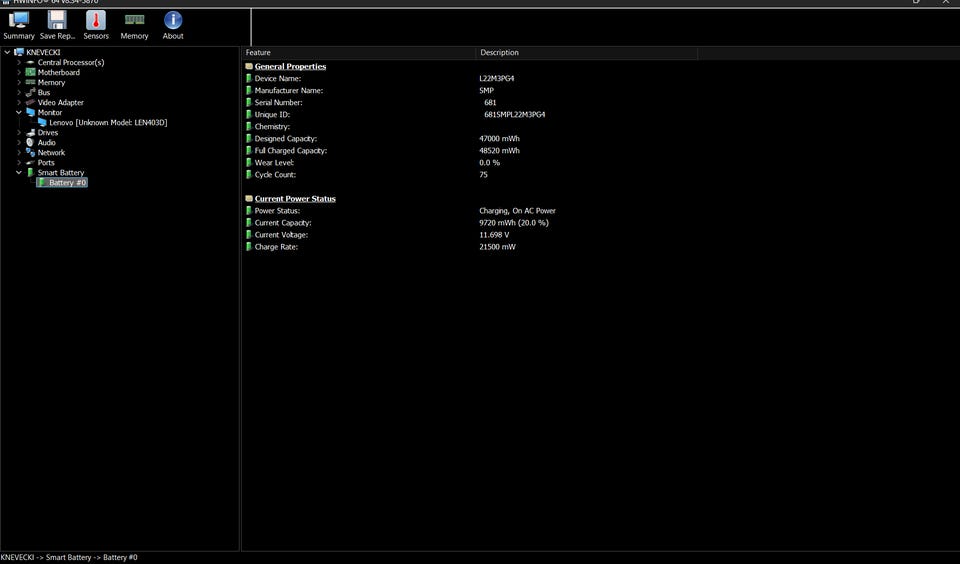Click the Lenovo monitor entry icon
This screenshot has height=564, width=960.
(x=42, y=122)
